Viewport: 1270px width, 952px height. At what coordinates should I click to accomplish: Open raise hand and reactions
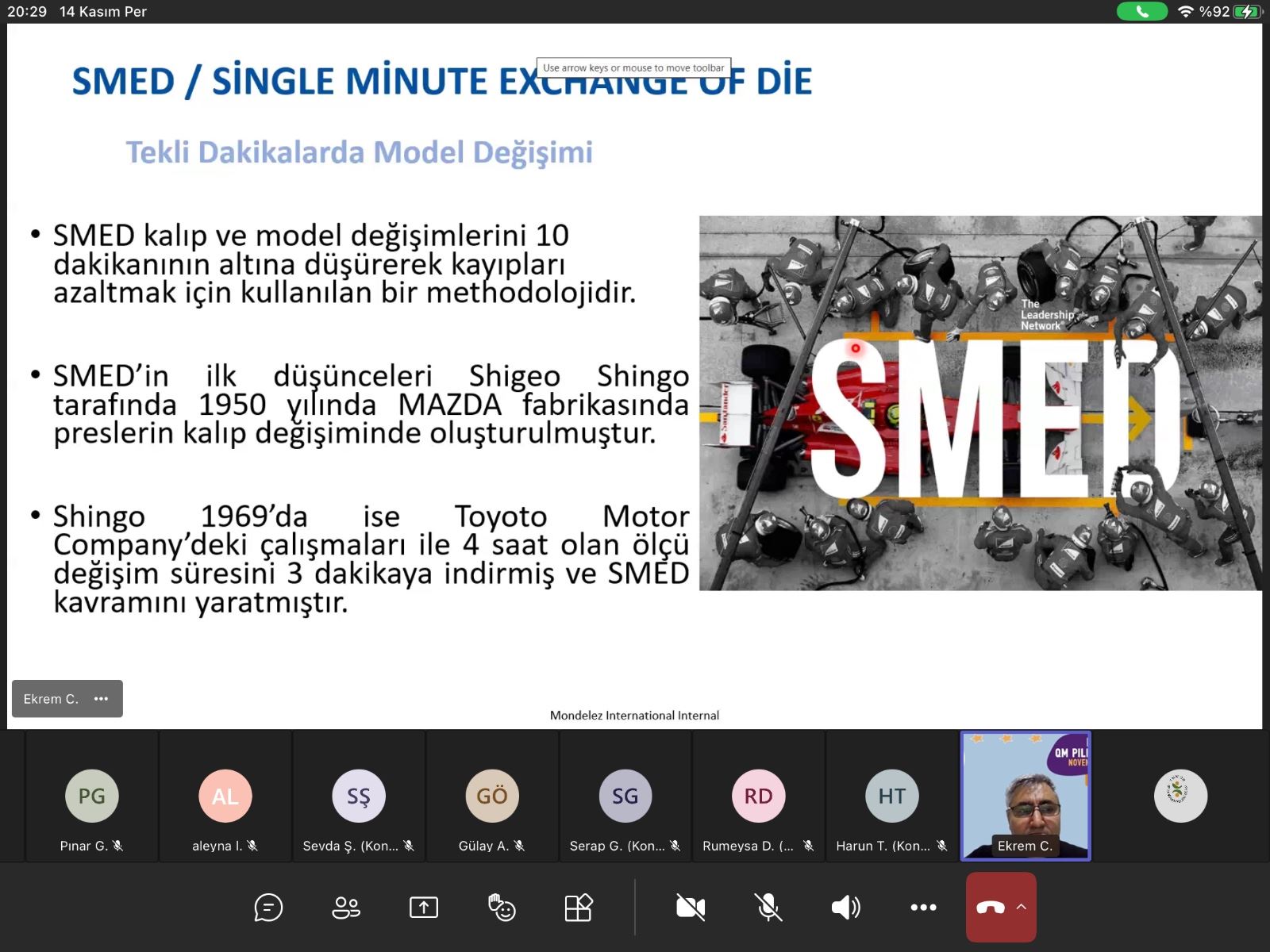point(502,907)
